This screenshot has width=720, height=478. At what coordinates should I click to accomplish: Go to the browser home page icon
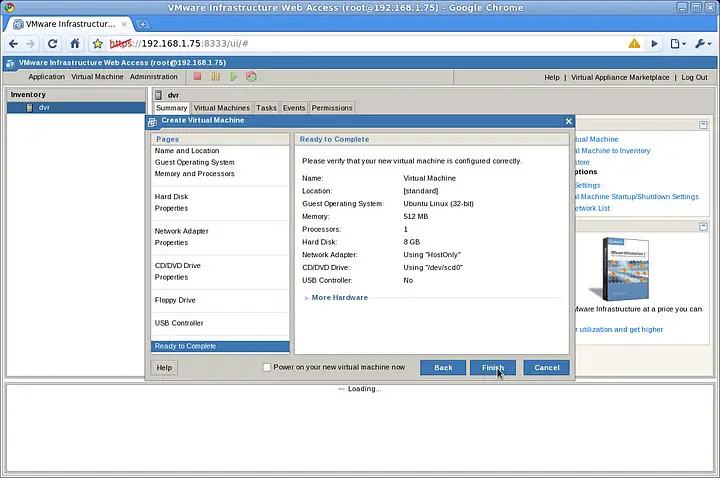click(74, 44)
